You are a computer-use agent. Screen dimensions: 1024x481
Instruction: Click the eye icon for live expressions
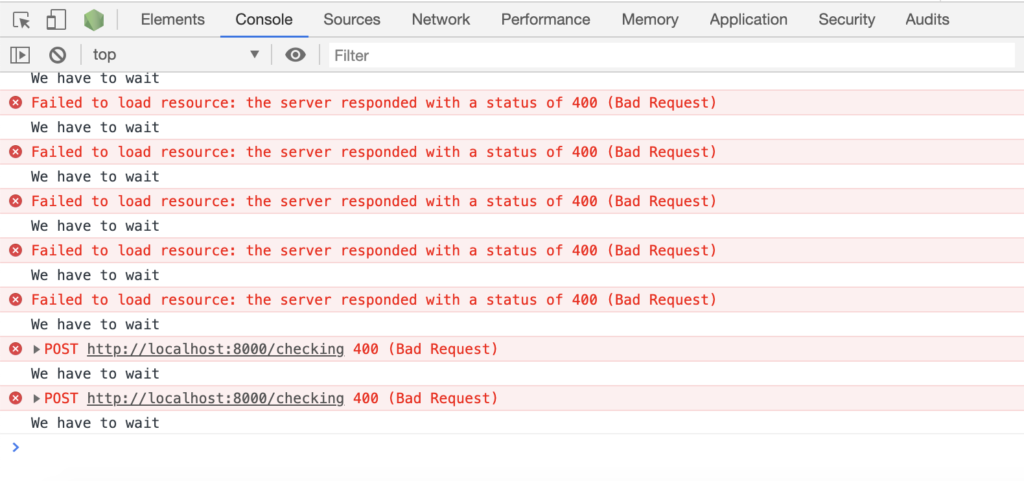point(295,55)
